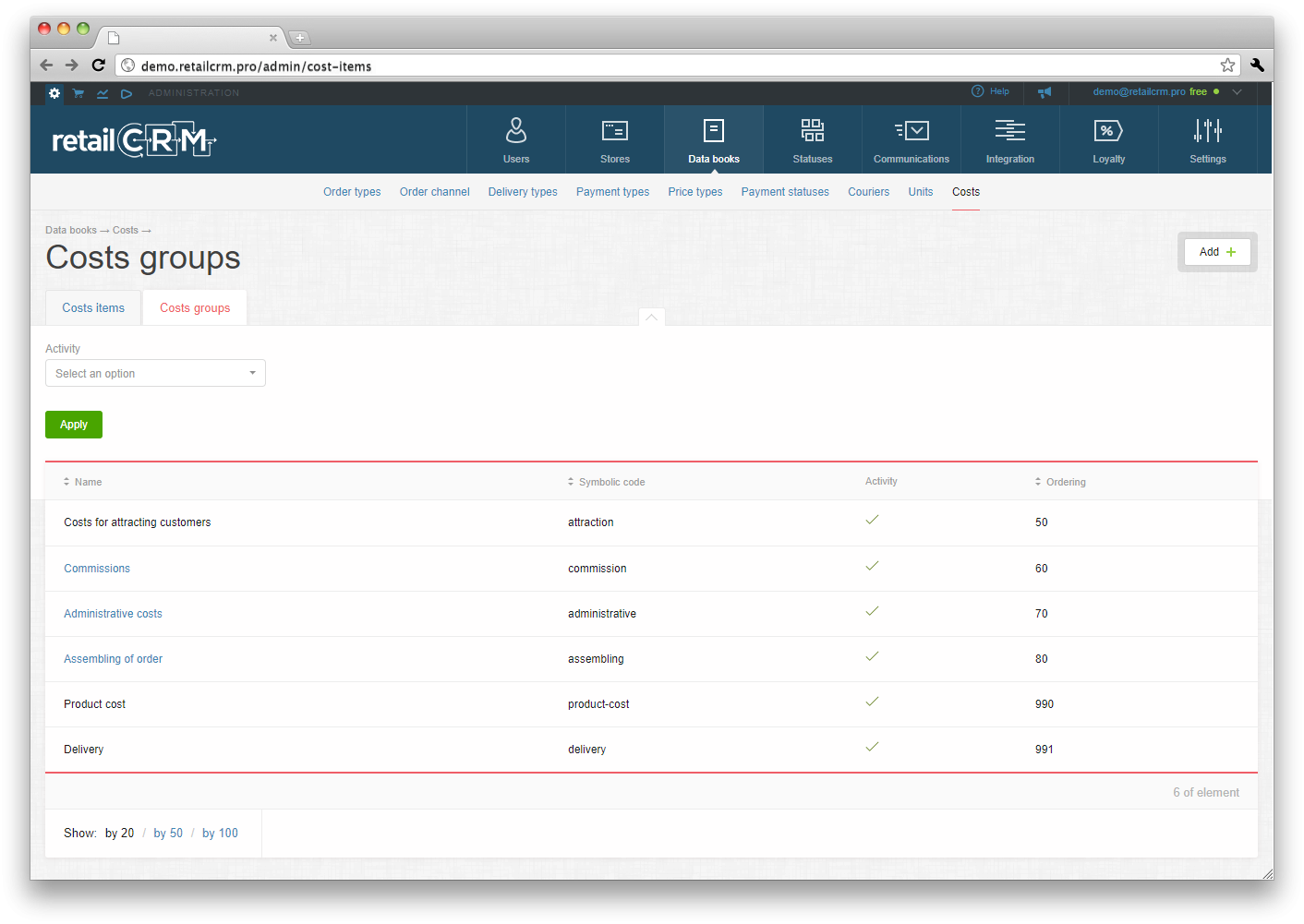The image size is (1304, 924).
Task: Open Couriers submenu
Action: click(869, 192)
